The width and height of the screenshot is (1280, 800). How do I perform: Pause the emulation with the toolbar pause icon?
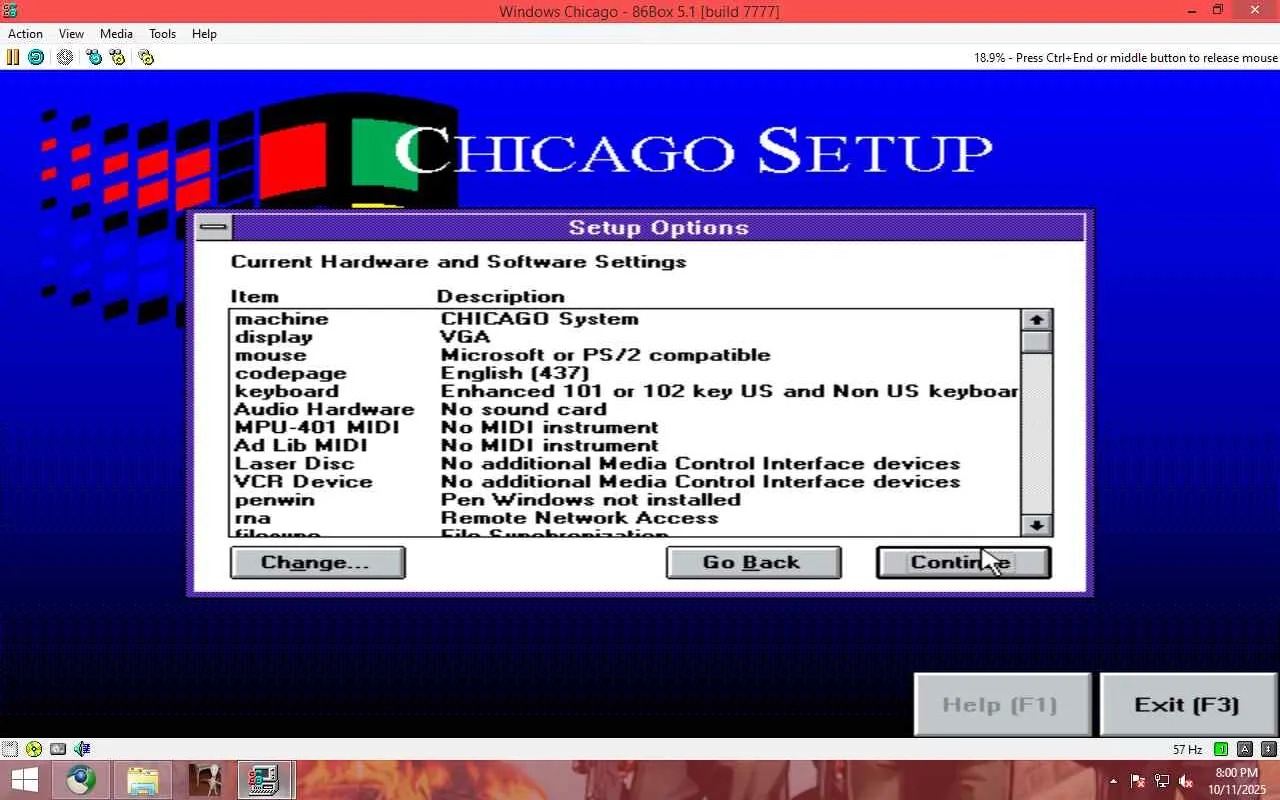click(x=13, y=57)
